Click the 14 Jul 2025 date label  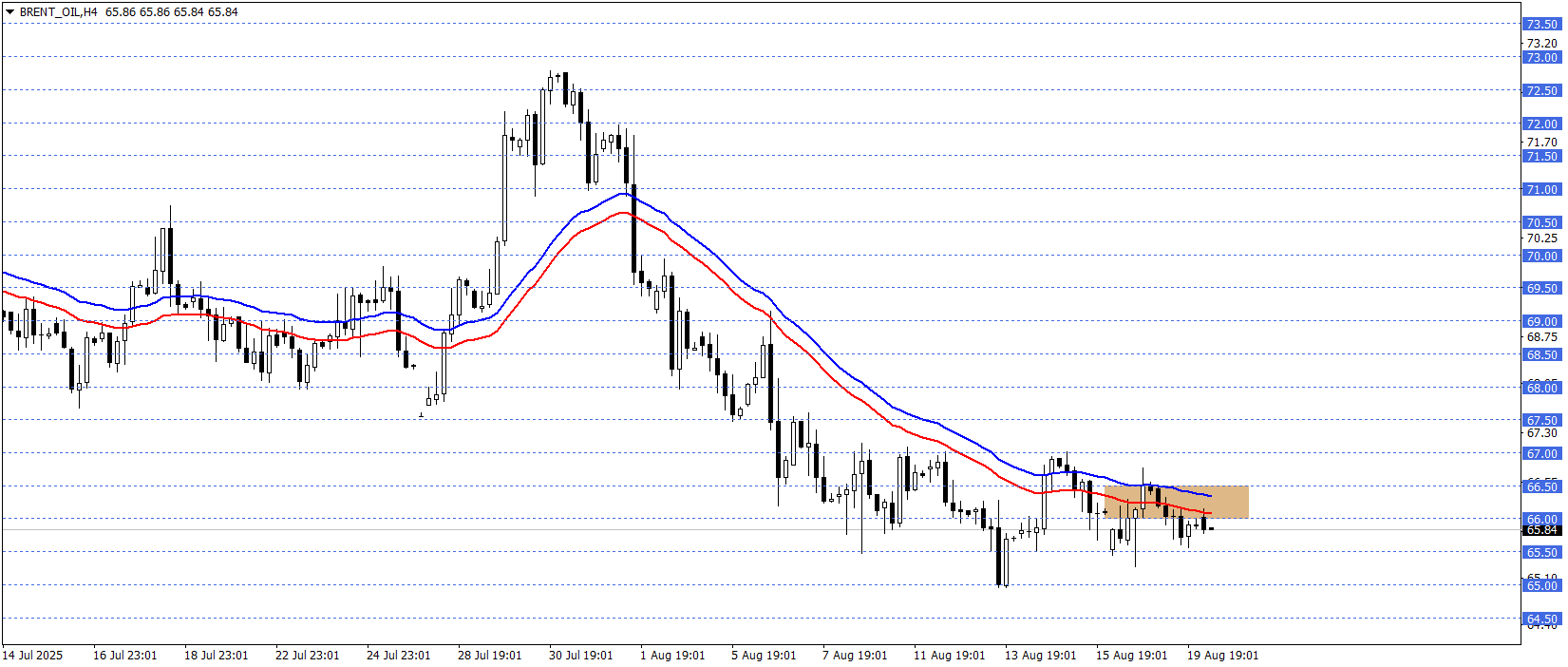33,656
